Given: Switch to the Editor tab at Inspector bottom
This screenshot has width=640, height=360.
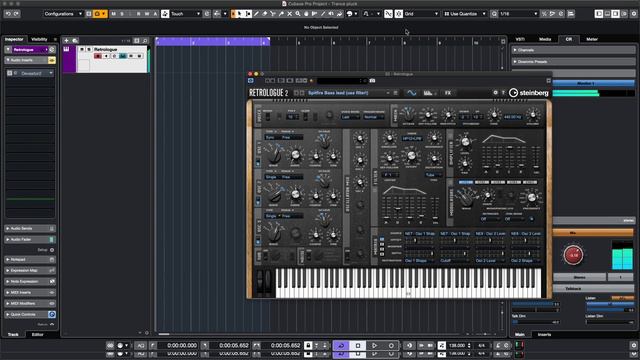Looking at the screenshot, I should 38,335.
